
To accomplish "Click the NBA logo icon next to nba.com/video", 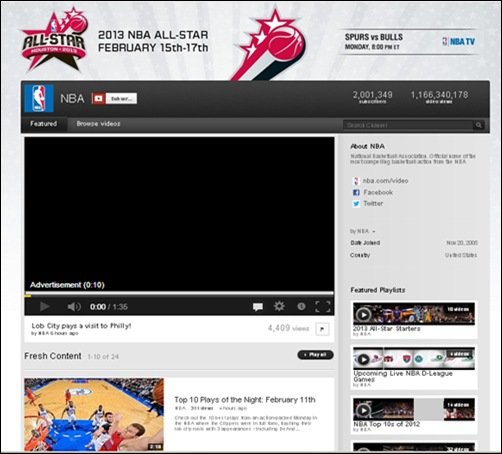I will click(356, 181).
